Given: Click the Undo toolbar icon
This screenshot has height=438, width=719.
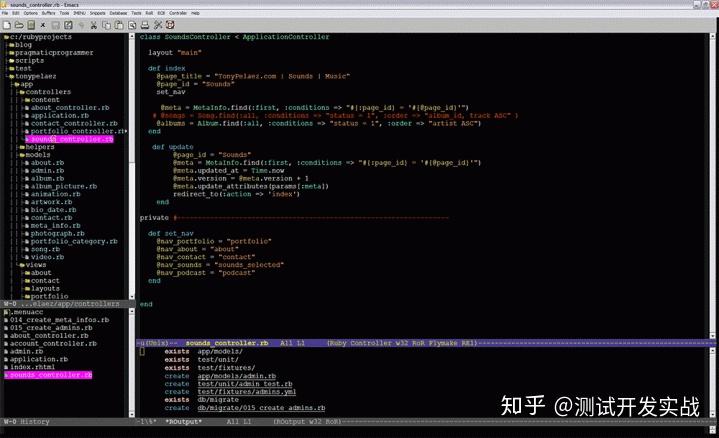Looking at the screenshot, I should click(81, 25).
